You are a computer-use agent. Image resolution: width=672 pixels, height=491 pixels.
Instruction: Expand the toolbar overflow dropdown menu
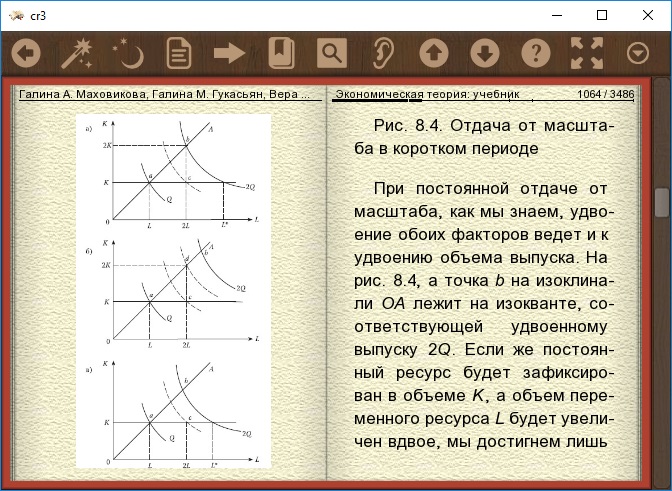click(637, 53)
